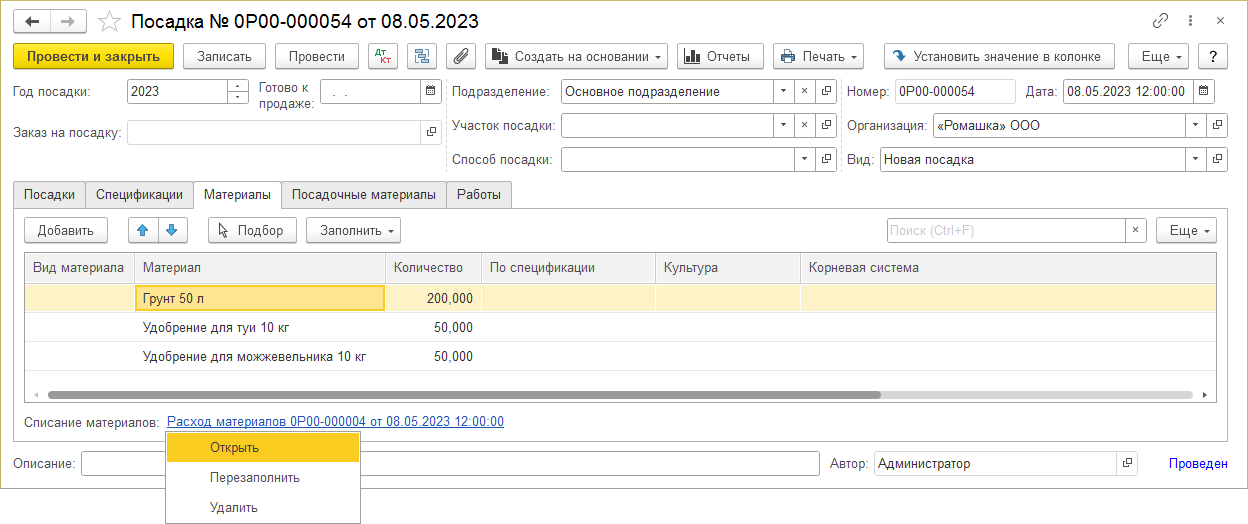
Task: Open the document structure icon
Action: (x=421, y=57)
